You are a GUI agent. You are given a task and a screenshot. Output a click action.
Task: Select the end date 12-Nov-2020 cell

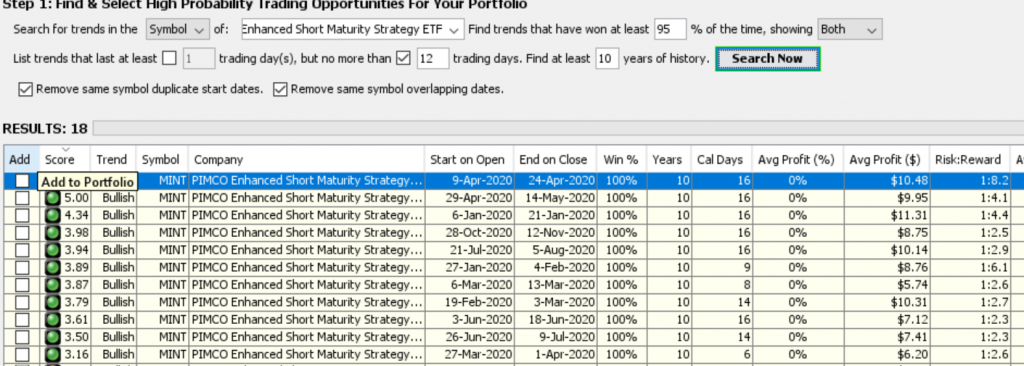pos(555,233)
